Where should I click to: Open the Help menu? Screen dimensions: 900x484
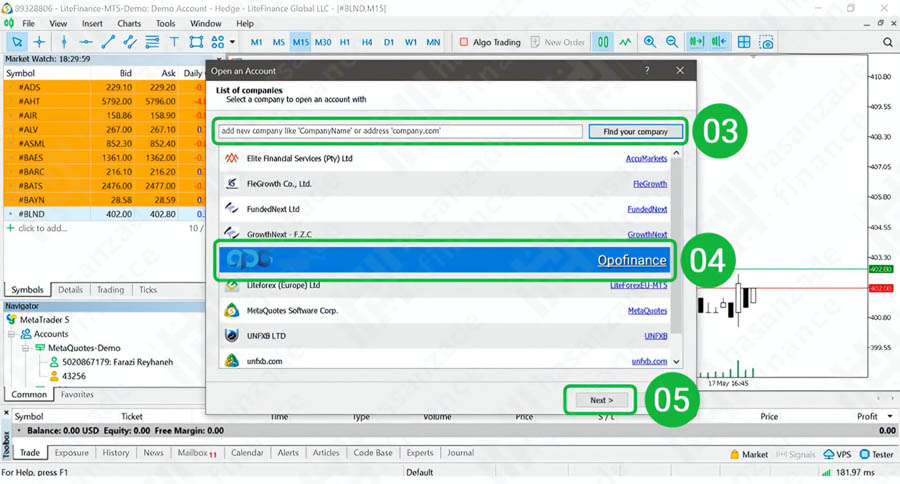tap(245, 24)
